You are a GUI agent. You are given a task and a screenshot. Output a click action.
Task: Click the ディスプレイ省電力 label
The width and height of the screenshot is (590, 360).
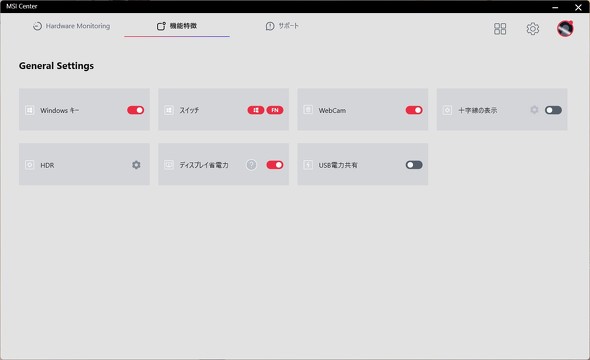point(204,165)
